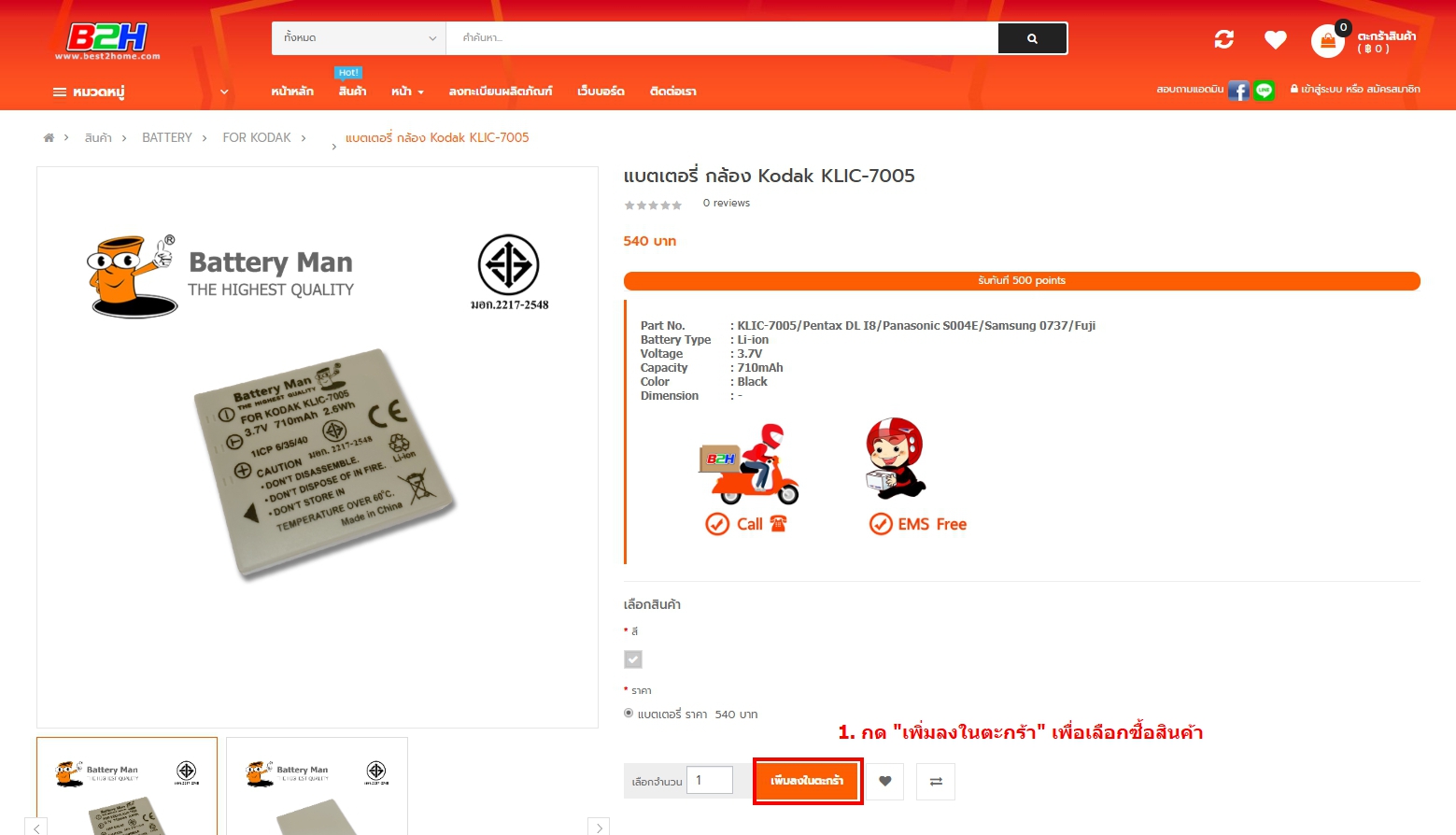Screen dimensions: 1456x835
Task: Open the ติดต่อเรา menu item
Action: coord(672,92)
